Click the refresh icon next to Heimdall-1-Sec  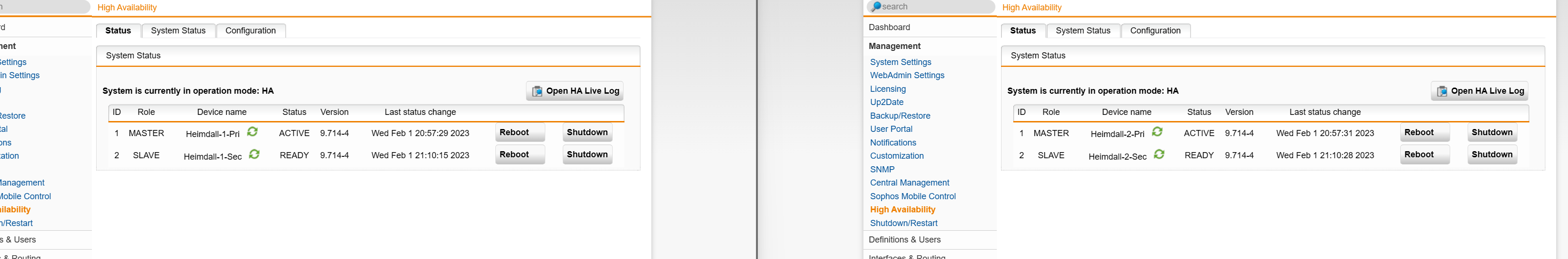pyautogui.click(x=254, y=154)
